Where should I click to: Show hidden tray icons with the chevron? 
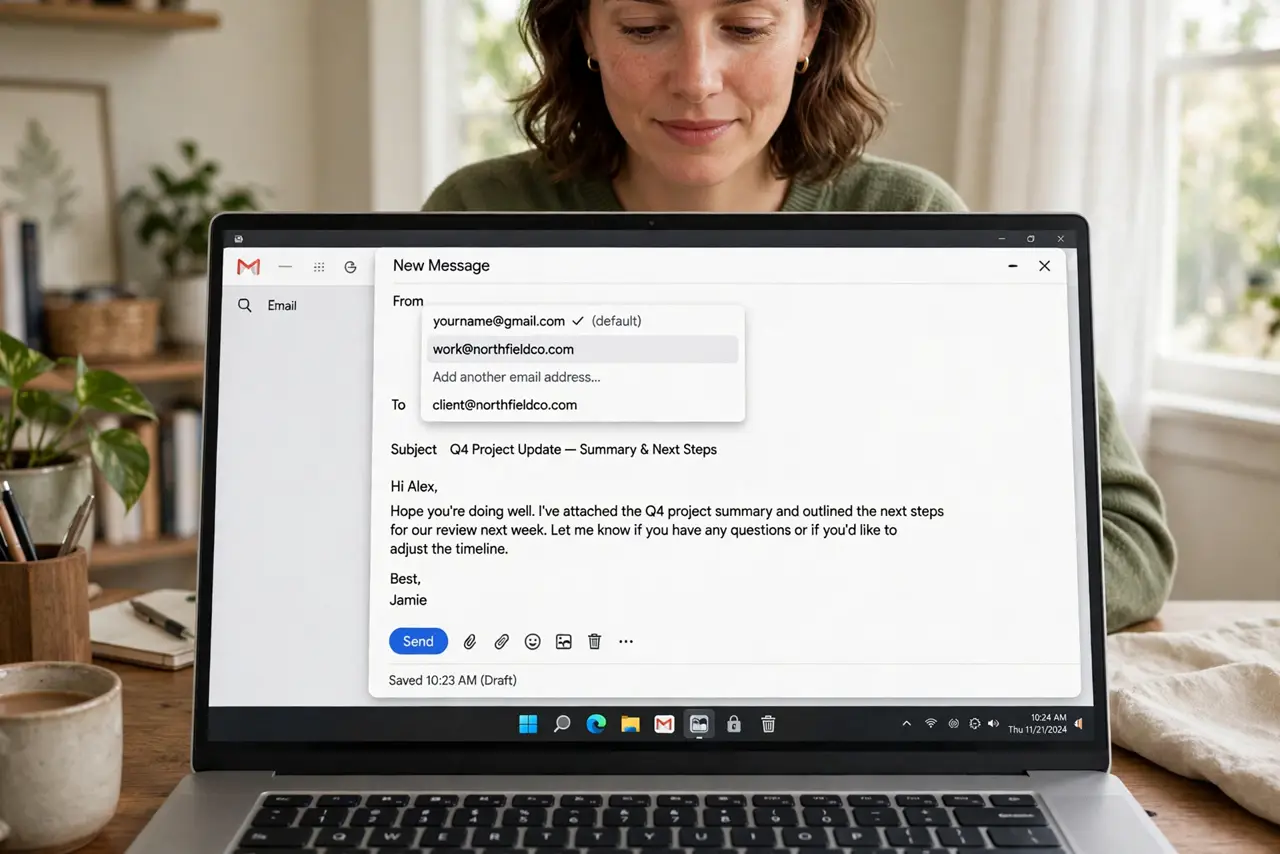[907, 723]
